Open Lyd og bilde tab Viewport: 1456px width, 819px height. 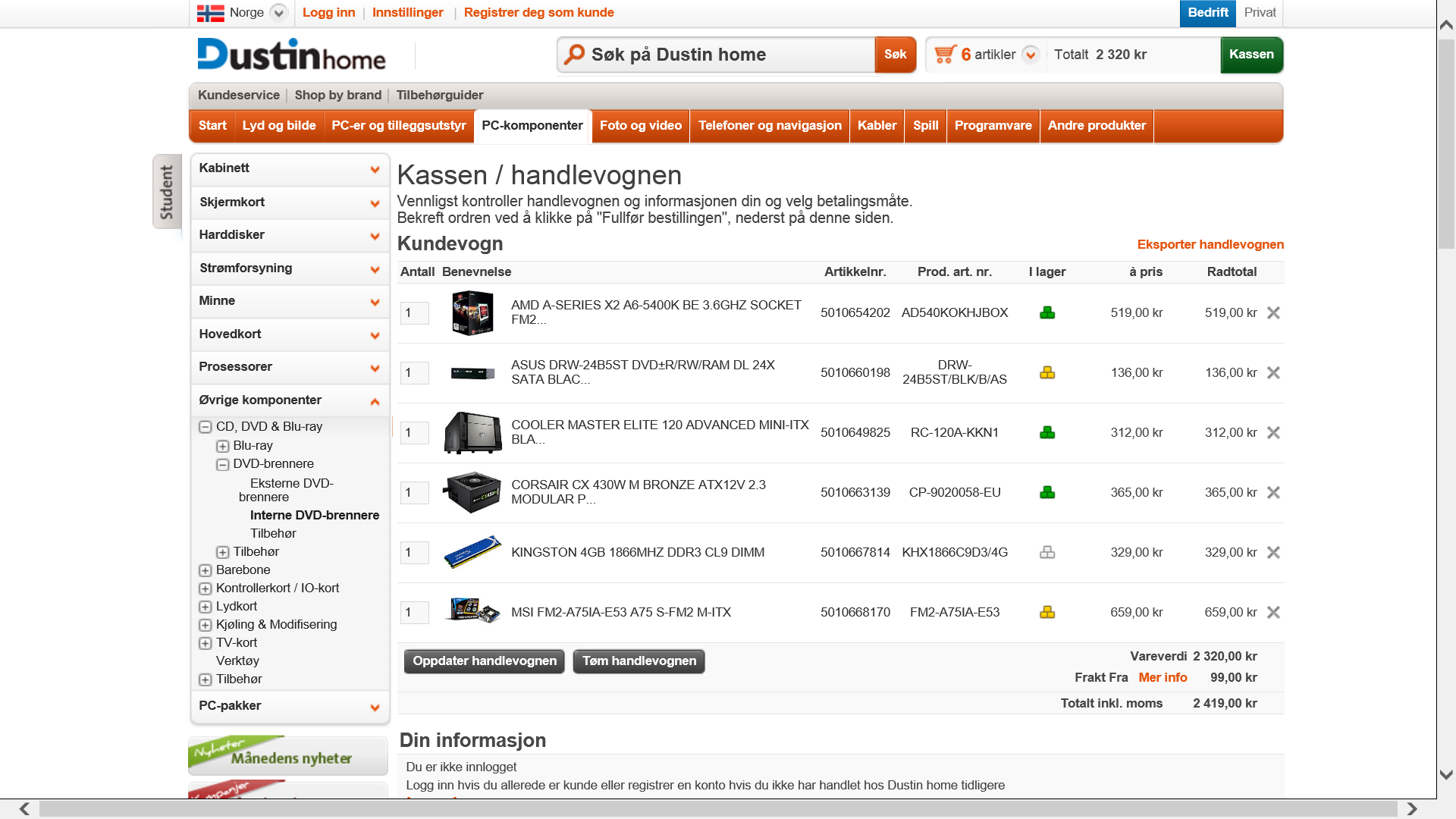click(x=279, y=126)
